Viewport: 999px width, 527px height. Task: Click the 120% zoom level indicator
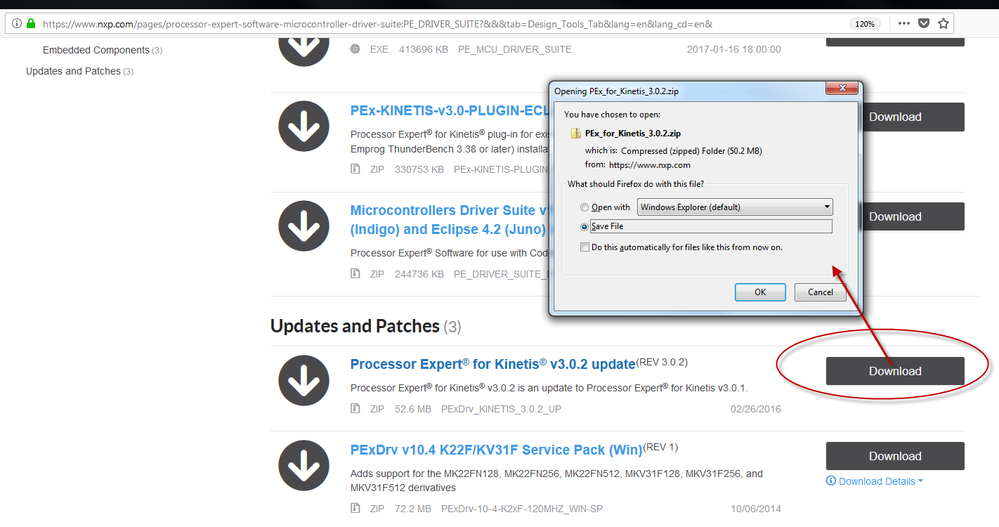tap(865, 24)
